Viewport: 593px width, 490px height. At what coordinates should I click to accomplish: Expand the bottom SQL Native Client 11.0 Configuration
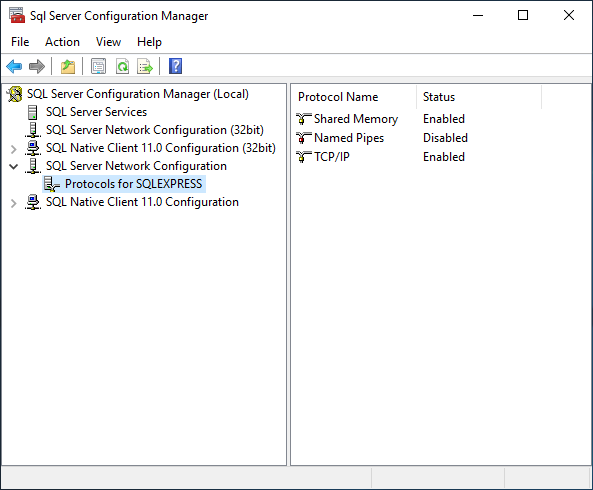(x=14, y=203)
